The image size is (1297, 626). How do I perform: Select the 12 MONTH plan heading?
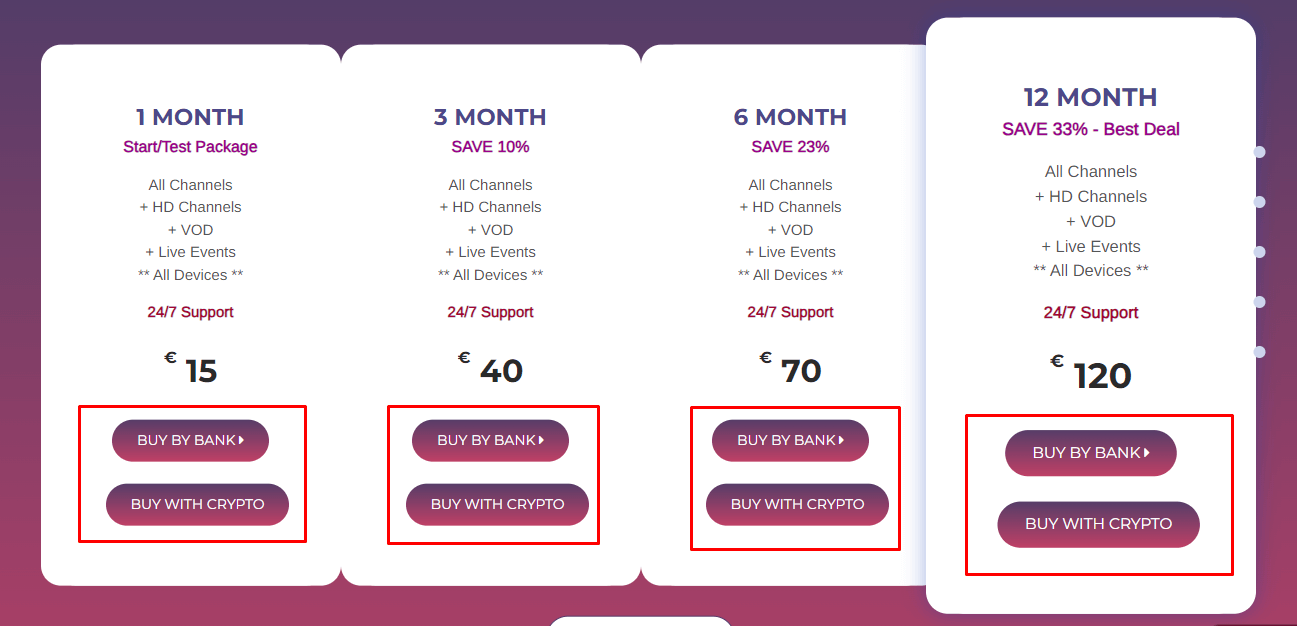1090,98
